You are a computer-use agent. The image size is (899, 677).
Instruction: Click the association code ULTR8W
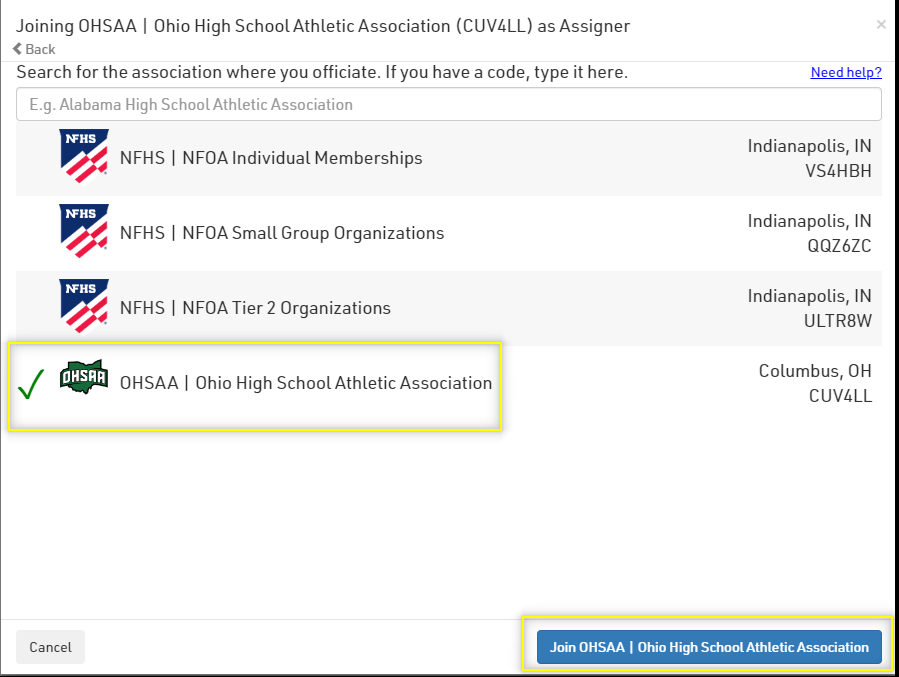click(x=837, y=321)
